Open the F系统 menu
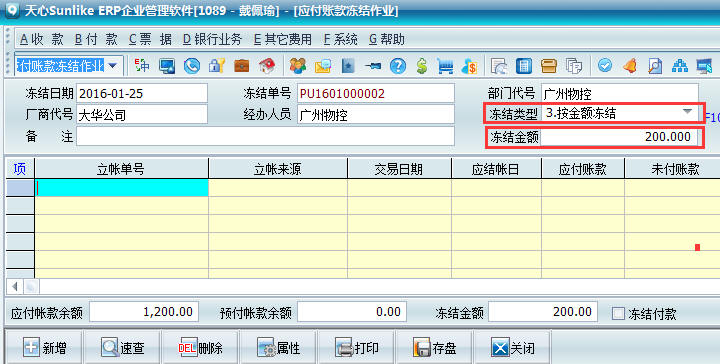720x364 pixels. tap(340, 39)
